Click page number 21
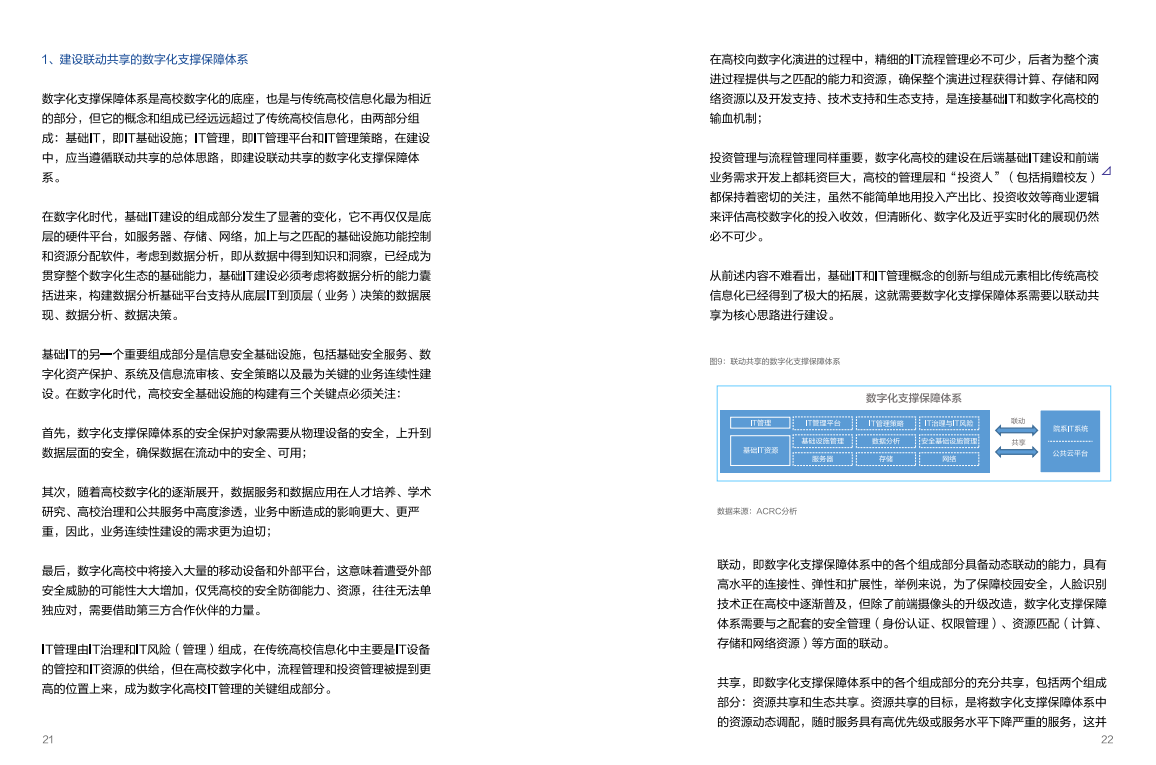The image size is (1156, 765). pyautogui.click(x=48, y=739)
